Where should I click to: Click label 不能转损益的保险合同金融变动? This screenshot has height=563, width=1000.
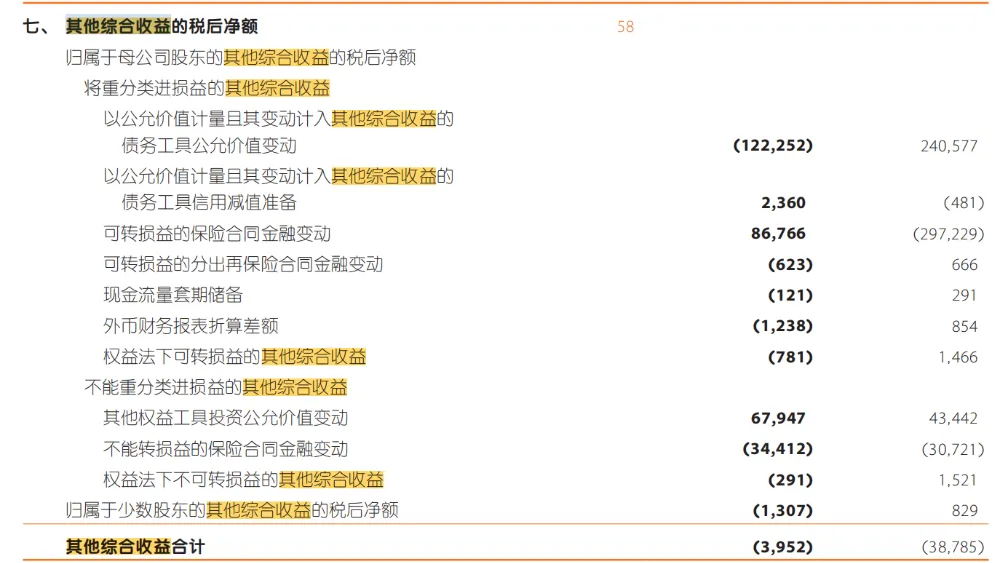[226, 450]
